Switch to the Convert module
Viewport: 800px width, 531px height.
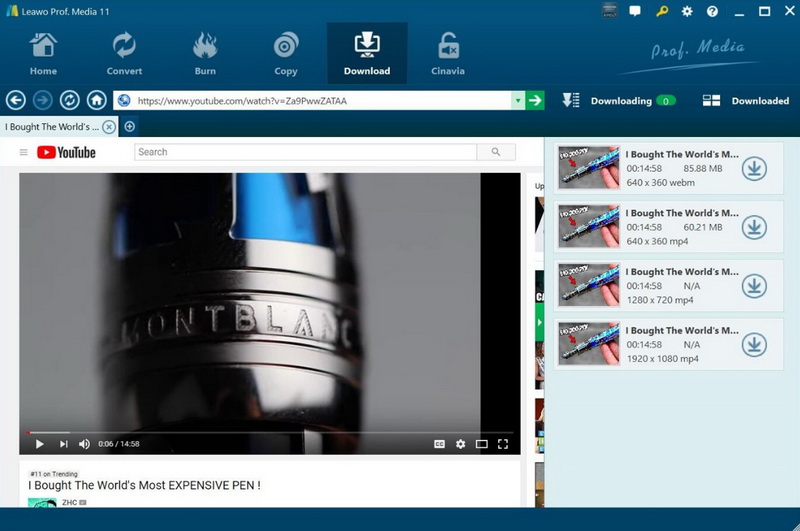tap(124, 52)
